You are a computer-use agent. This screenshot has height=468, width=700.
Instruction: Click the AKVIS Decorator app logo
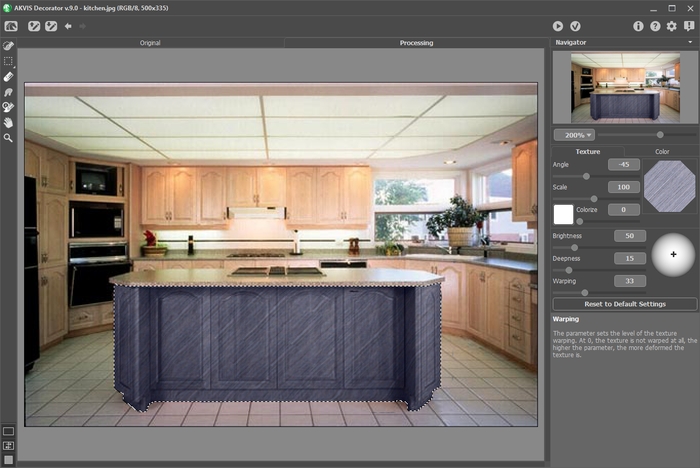click(7, 8)
